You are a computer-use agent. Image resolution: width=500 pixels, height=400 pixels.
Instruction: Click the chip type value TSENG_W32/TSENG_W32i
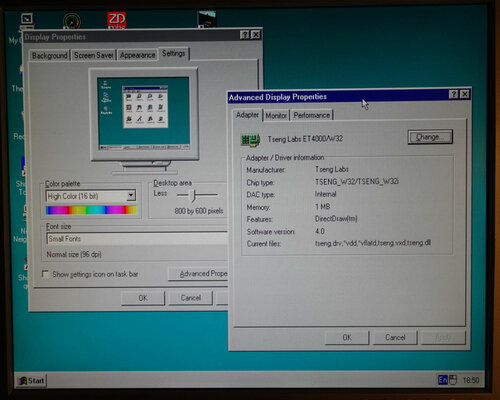click(x=357, y=182)
